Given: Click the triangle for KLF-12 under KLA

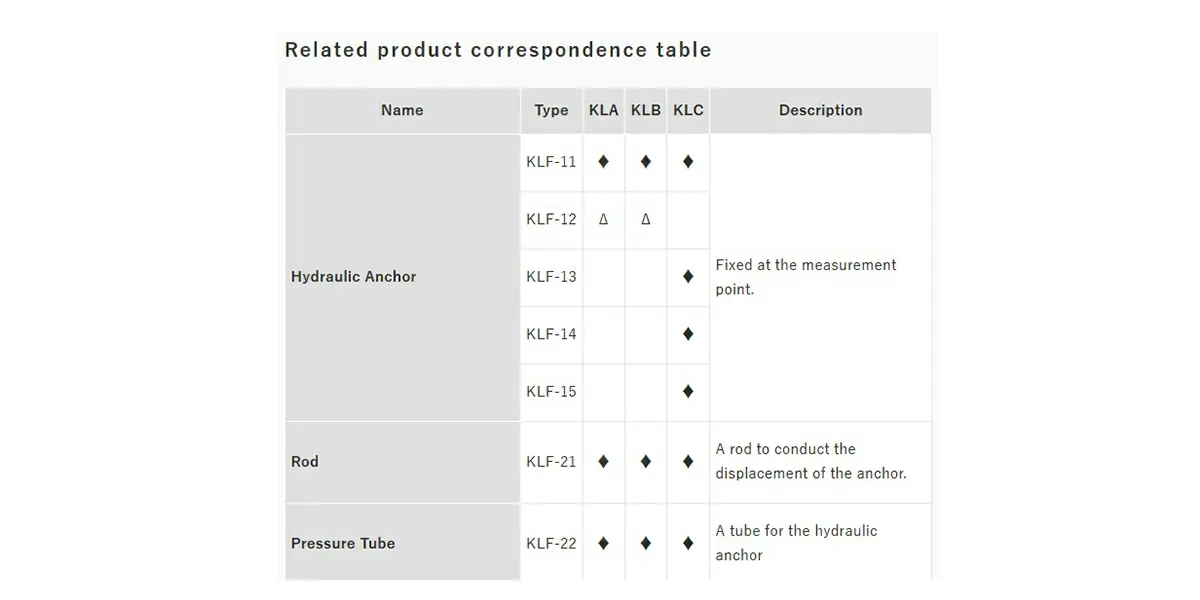Looking at the screenshot, I should coord(603,219).
